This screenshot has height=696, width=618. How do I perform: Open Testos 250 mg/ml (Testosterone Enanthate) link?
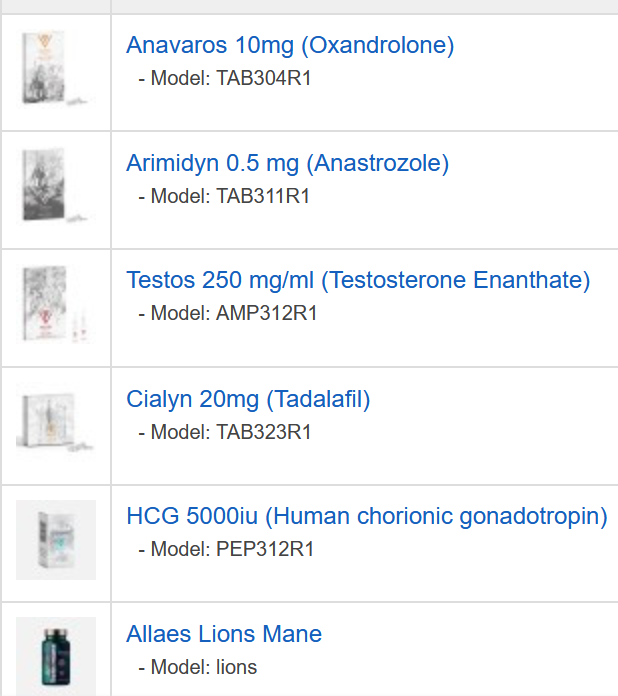tap(358, 280)
